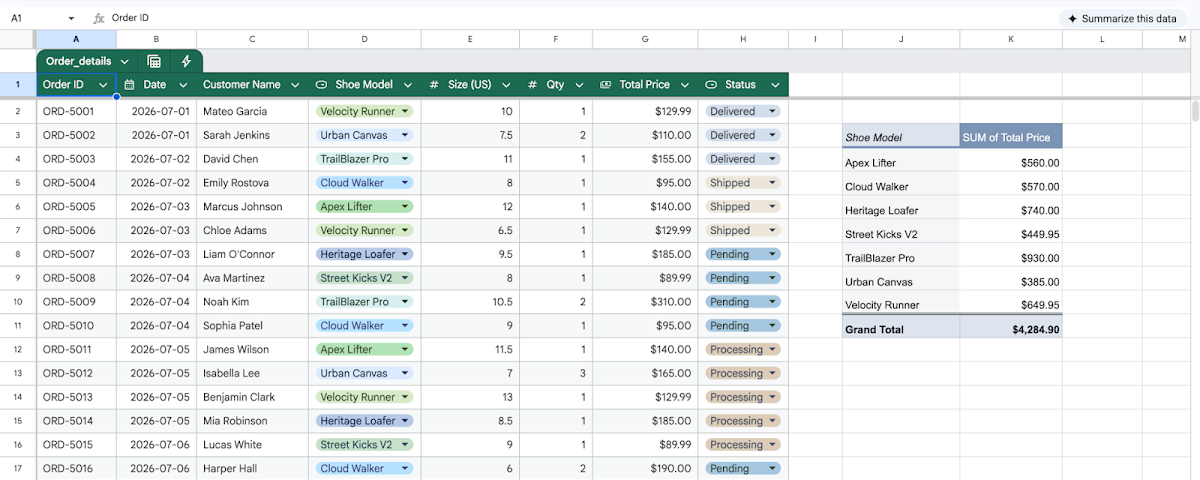Click the calendar icon in Date header
Image resolution: width=1200 pixels, height=480 pixels.
pyautogui.click(x=129, y=85)
